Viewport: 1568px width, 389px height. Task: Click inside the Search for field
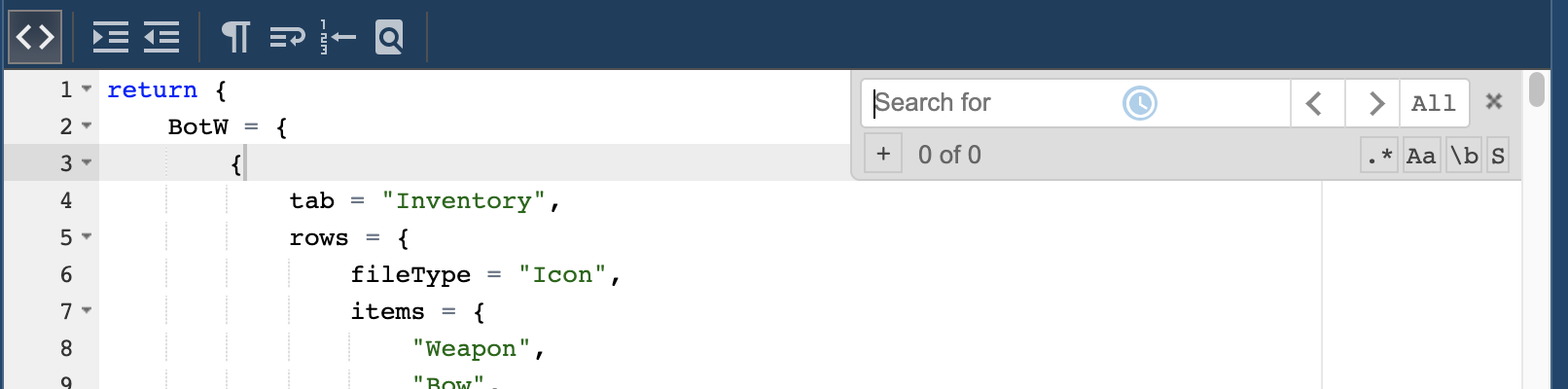click(x=992, y=103)
